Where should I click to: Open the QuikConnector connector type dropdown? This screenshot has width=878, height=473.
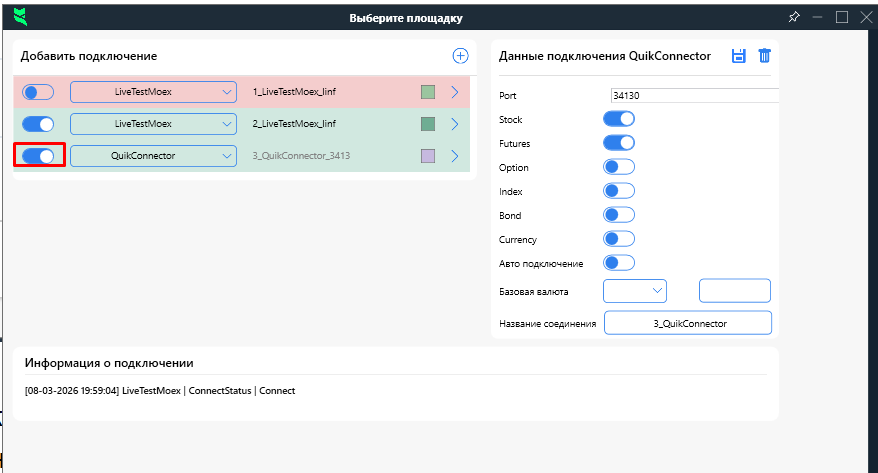coord(153,156)
